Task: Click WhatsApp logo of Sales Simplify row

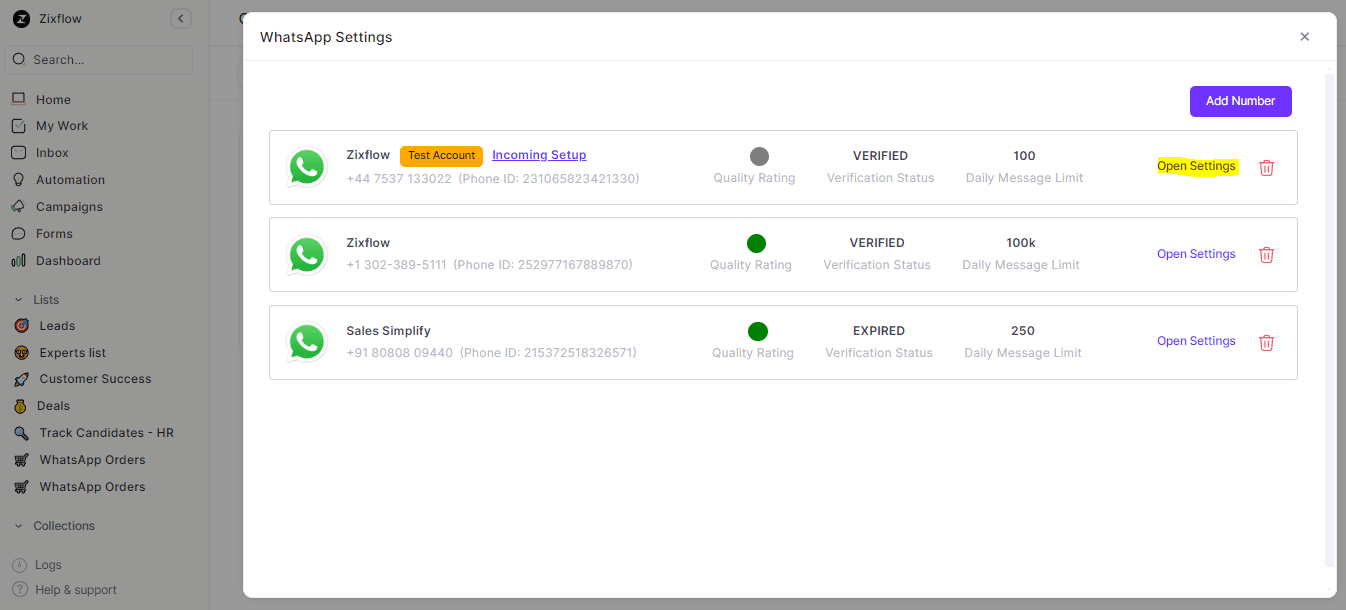Action: 306,342
